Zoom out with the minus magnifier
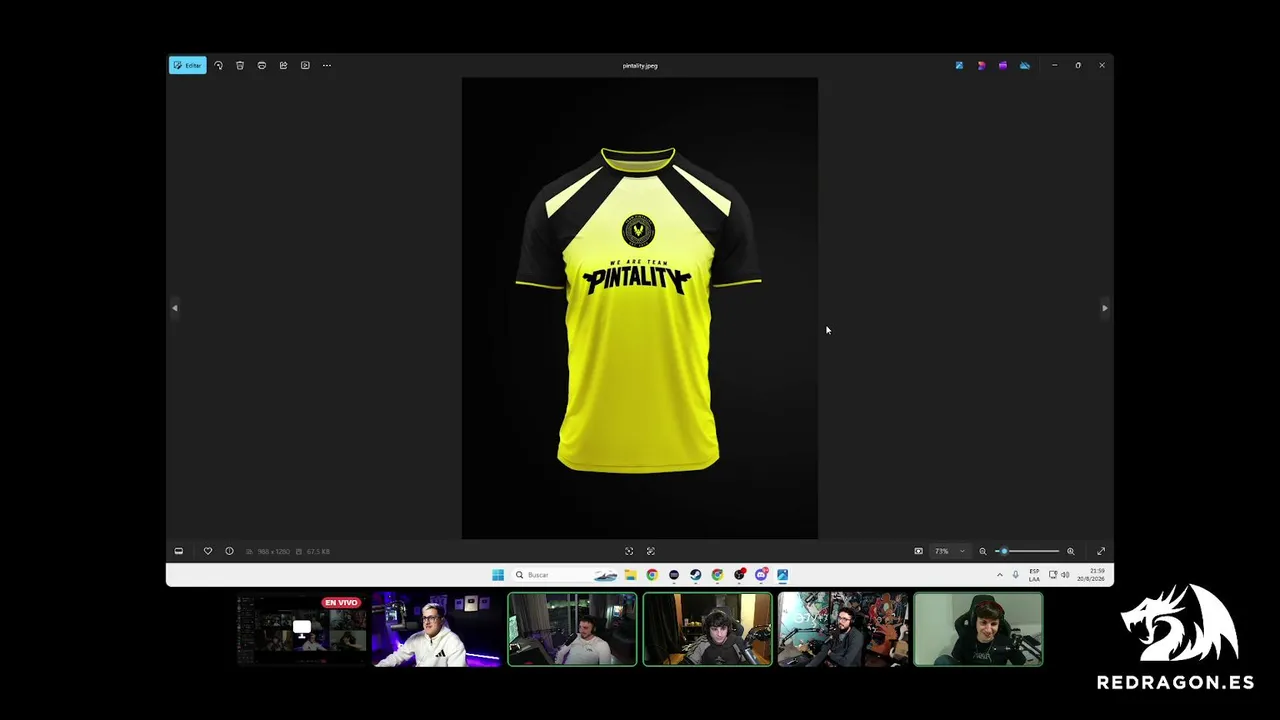 point(983,551)
